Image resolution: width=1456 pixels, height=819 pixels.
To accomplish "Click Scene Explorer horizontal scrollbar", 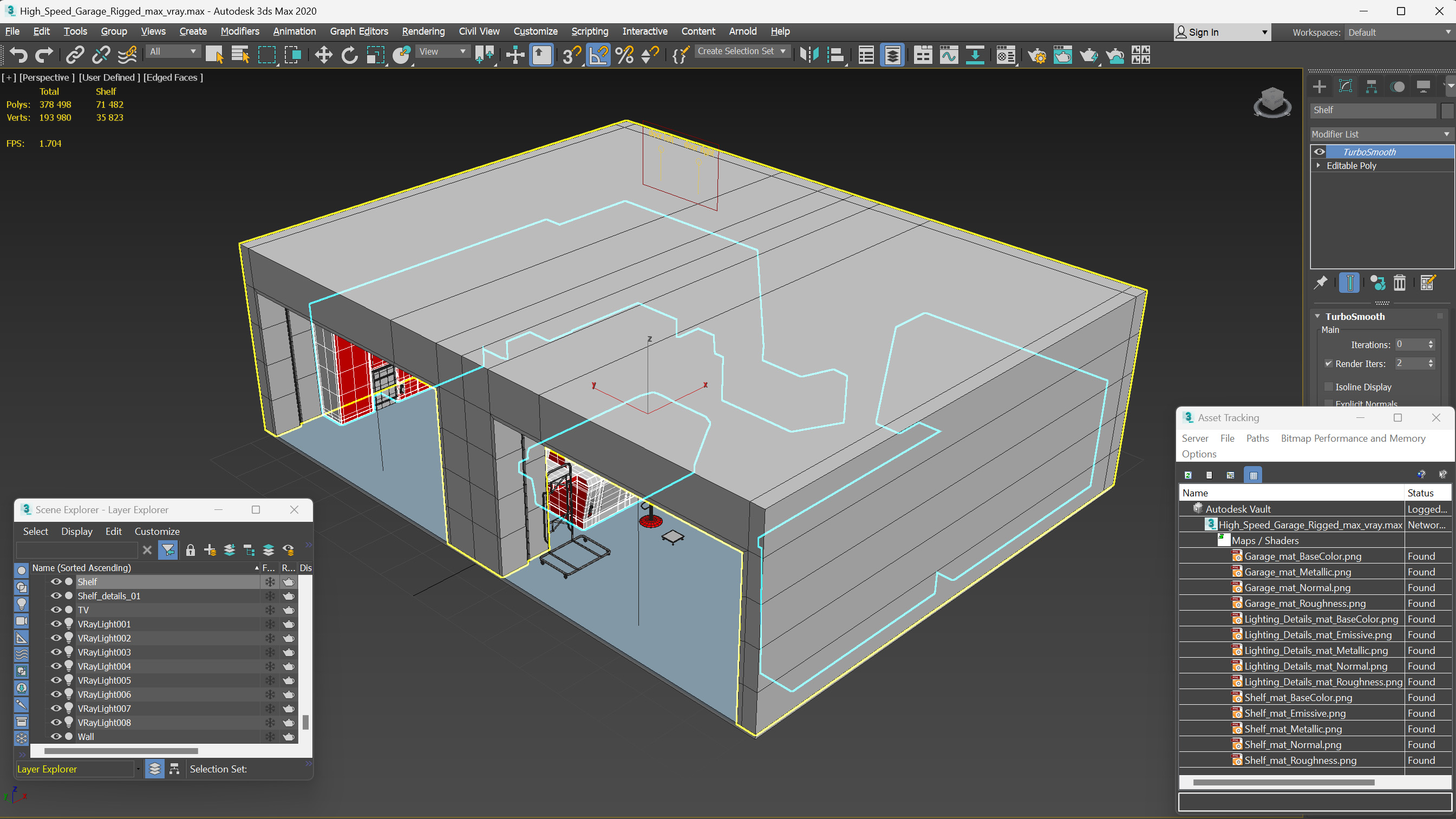I will [x=121, y=751].
